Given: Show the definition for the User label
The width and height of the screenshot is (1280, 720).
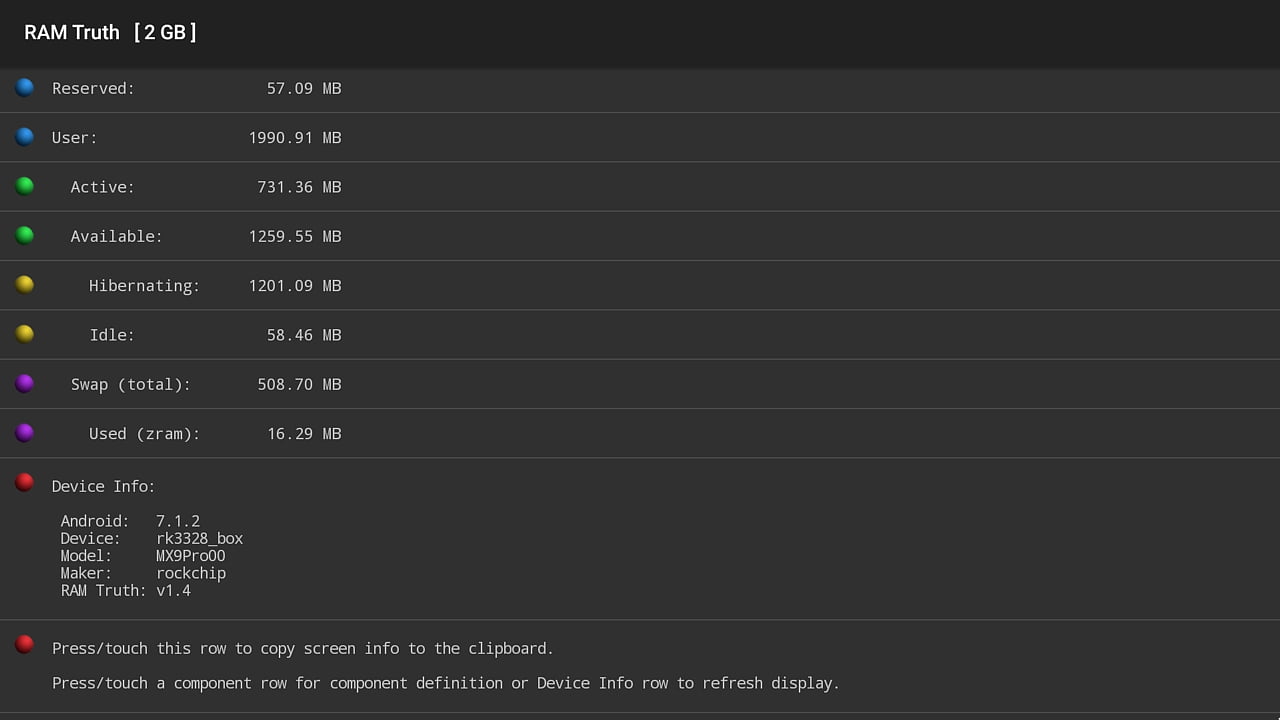Looking at the screenshot, I should pyautogui.click(x=75, y=138).
